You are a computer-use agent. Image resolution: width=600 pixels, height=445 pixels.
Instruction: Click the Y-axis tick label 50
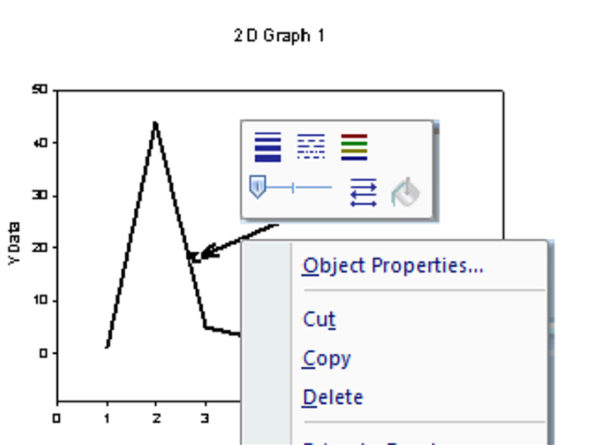point(40,90)
